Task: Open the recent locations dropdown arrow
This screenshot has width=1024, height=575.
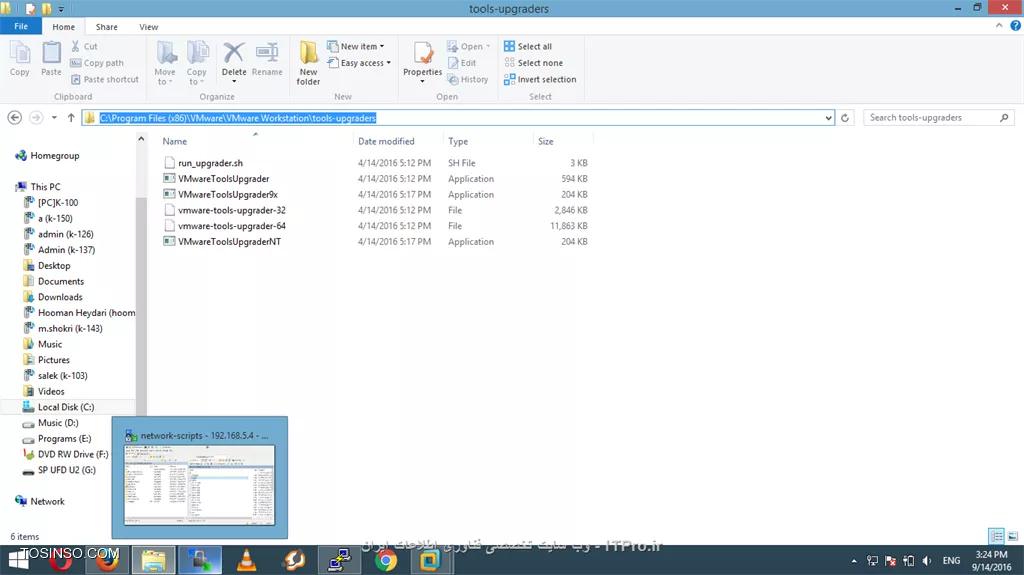Action: [54, 118]
